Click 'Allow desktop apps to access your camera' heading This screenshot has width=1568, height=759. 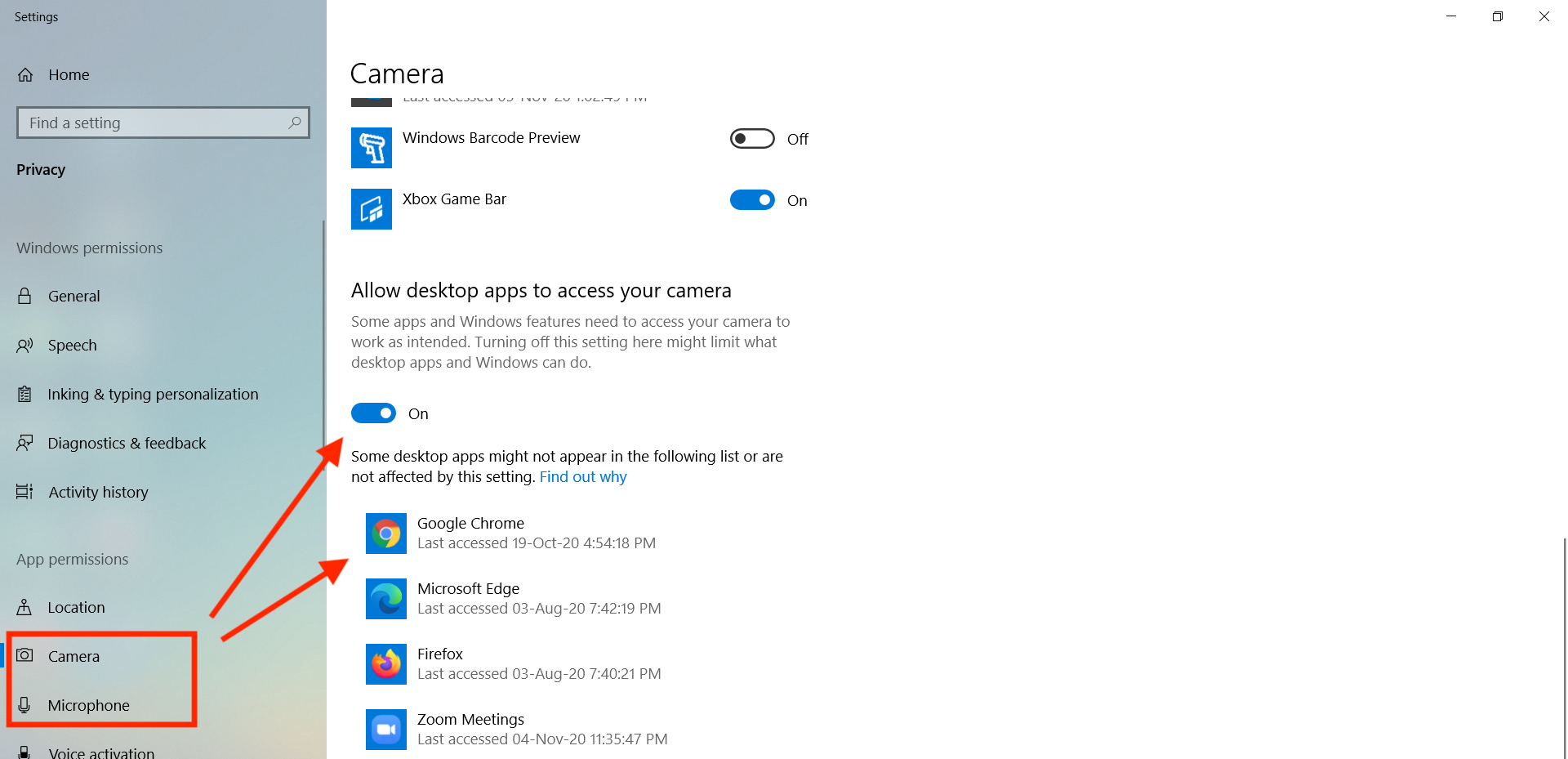pos(541,291)
